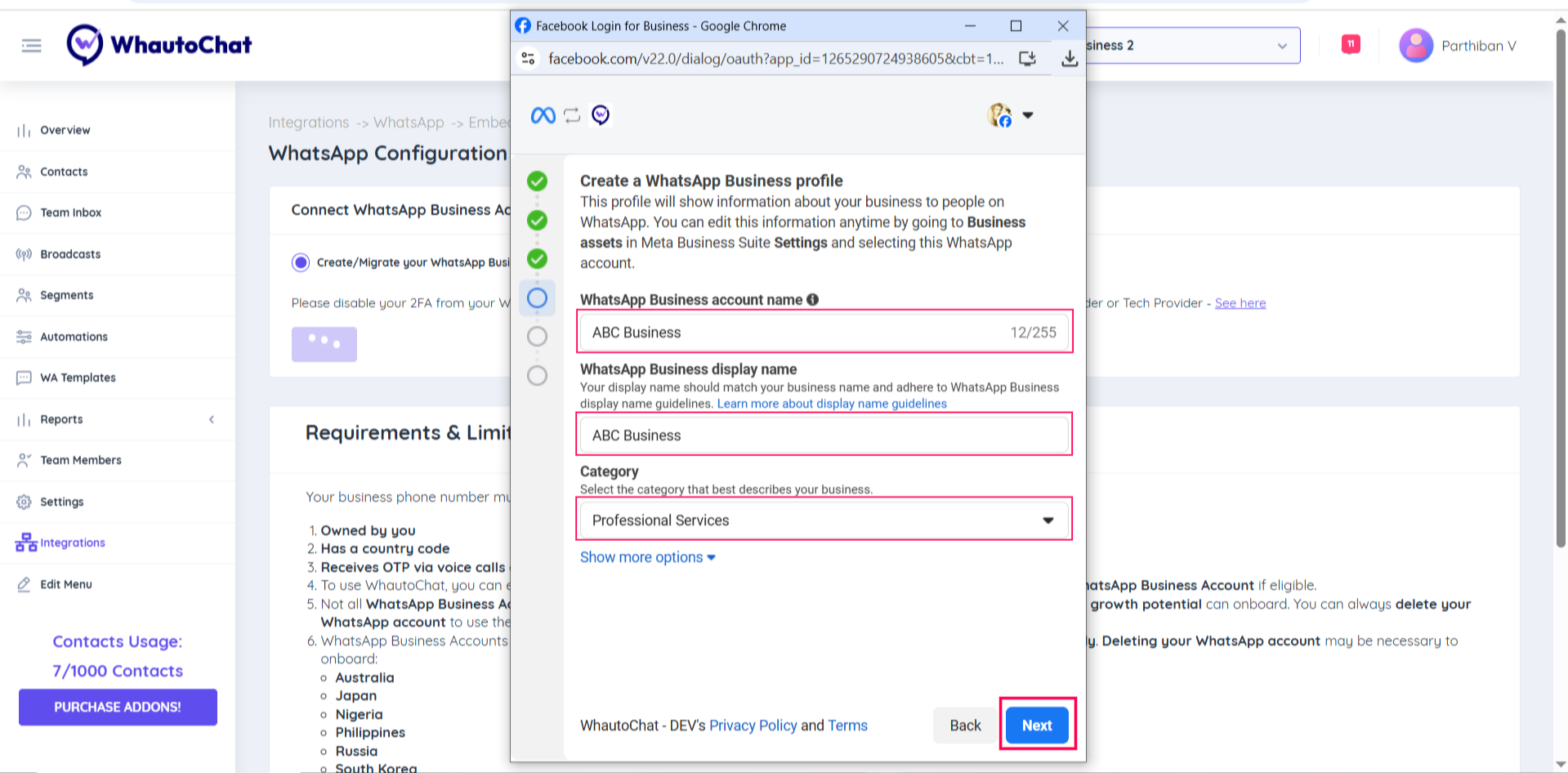Open Edit Menu in the sidebar
The image size is (1568, 773).
pos(66,584)
